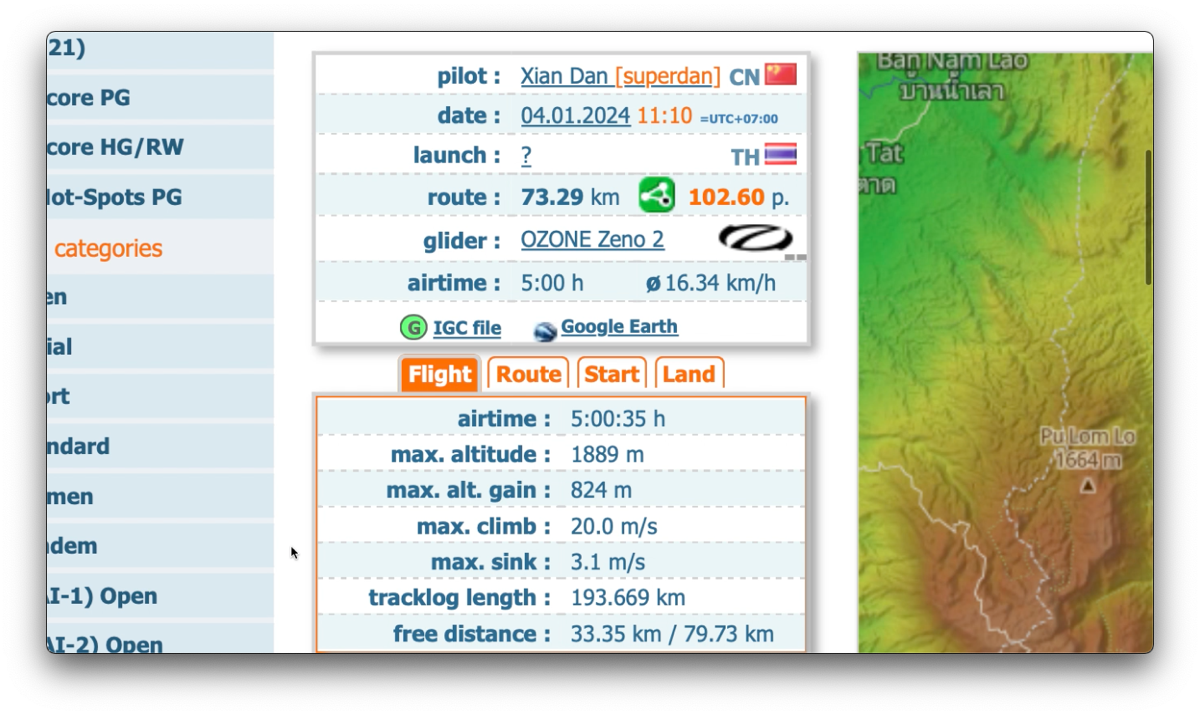Open the OZONE Zeno 2 glider link
Screen dimensions: 1200x715
pyautogui.click(x=592, y=240)
